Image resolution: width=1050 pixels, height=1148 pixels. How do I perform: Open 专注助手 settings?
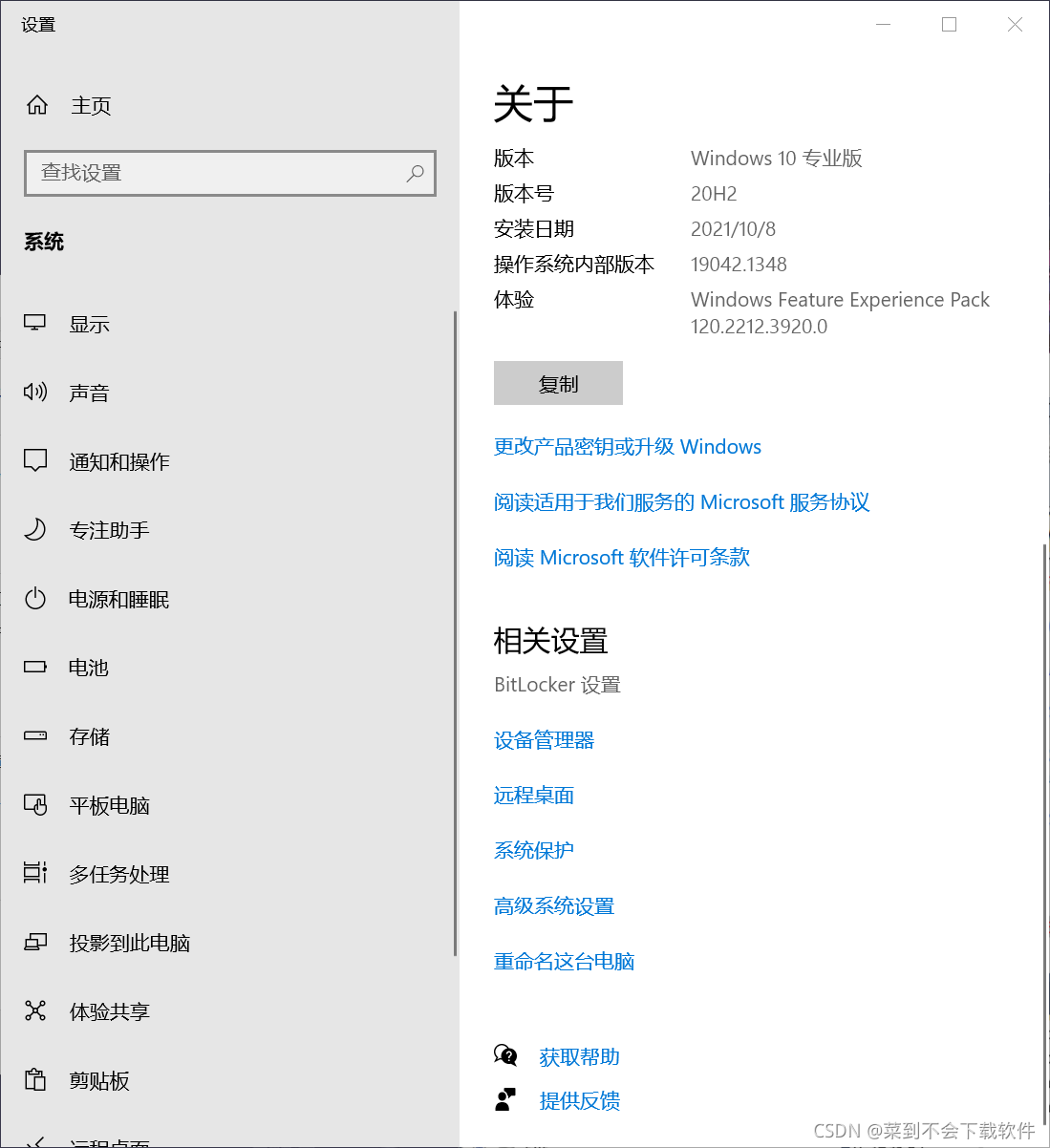coord(109,530)
